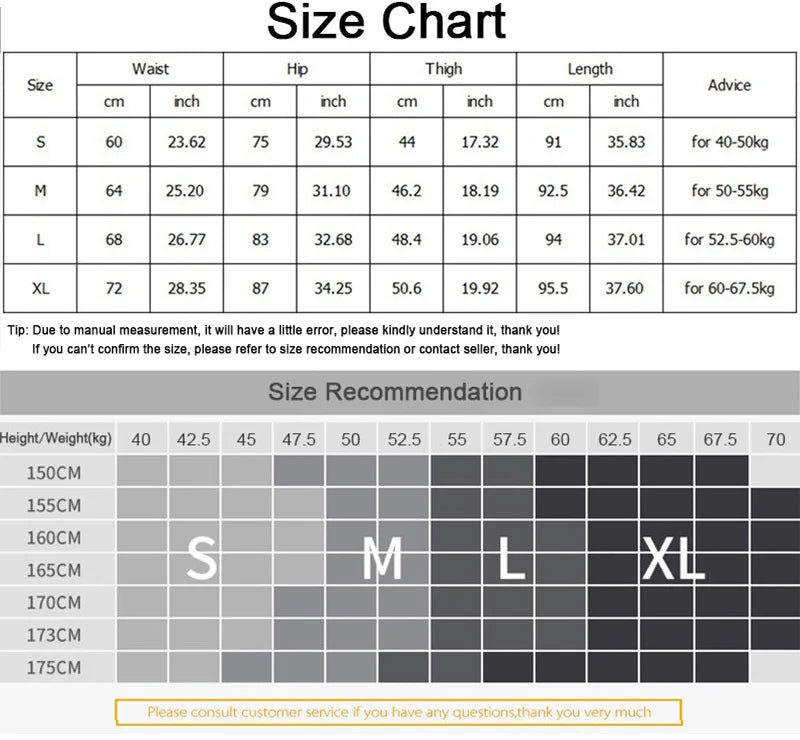Screen dimensions: 800x740
Task: Click the large white XL letter
Action: click(673, 559)
